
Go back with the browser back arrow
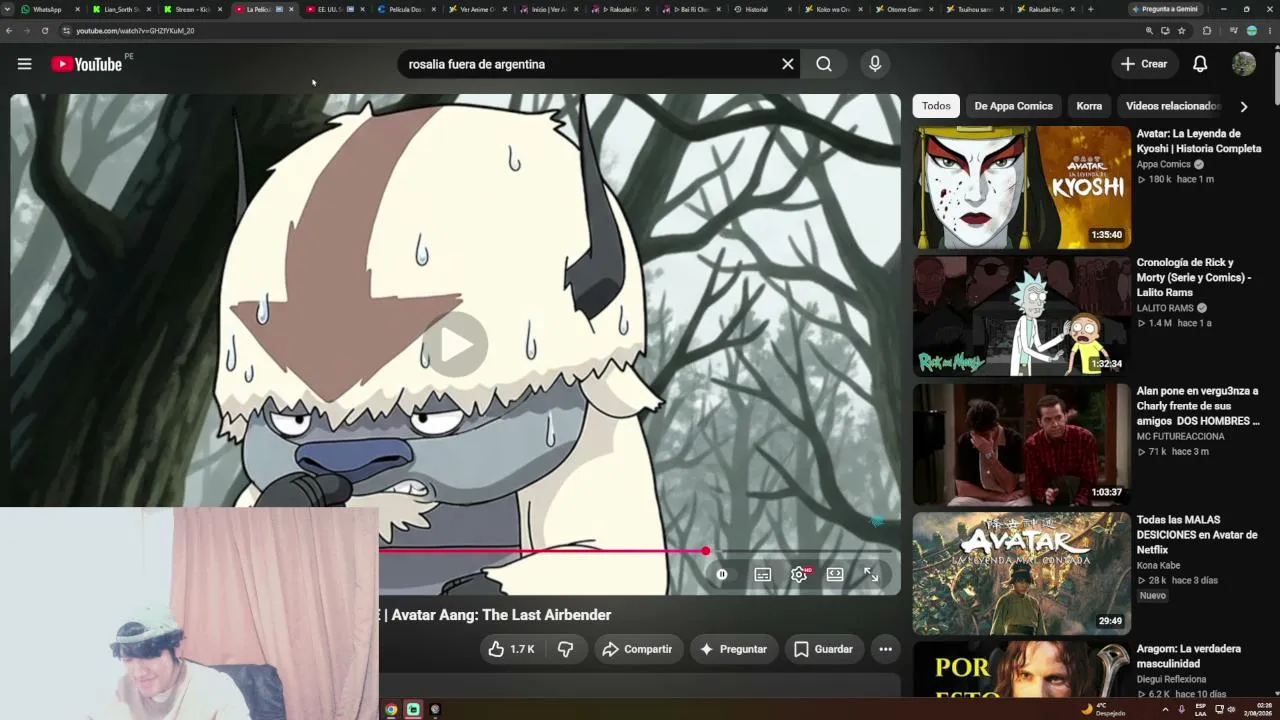[x=9, y=31]
